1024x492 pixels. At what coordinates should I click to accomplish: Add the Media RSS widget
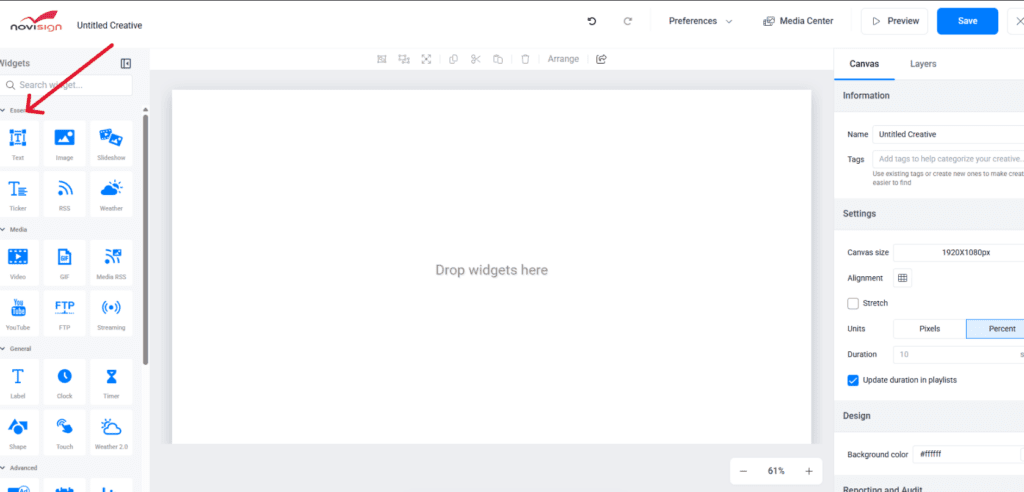111,263
